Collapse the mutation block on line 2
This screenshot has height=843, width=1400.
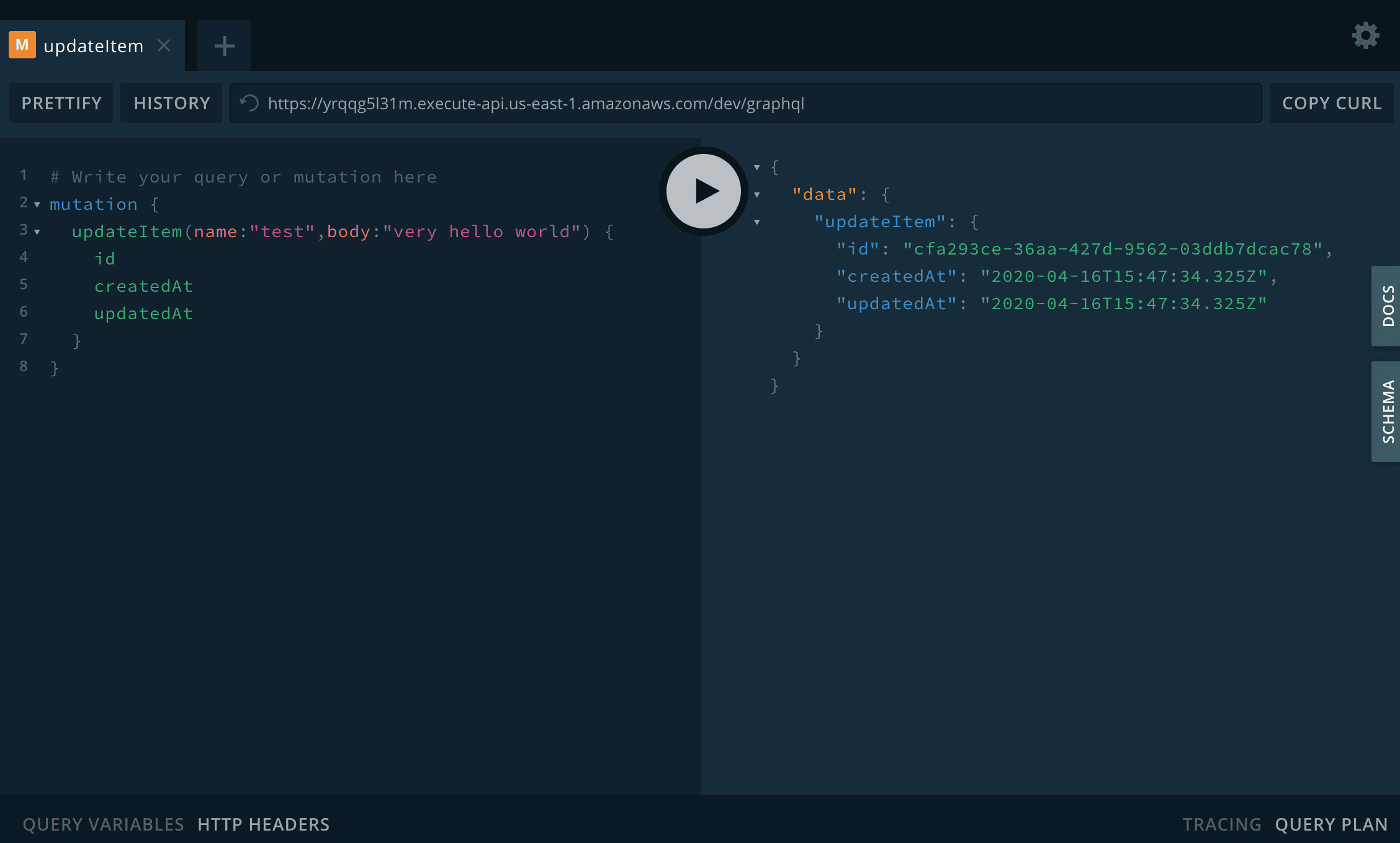(37, 205)
